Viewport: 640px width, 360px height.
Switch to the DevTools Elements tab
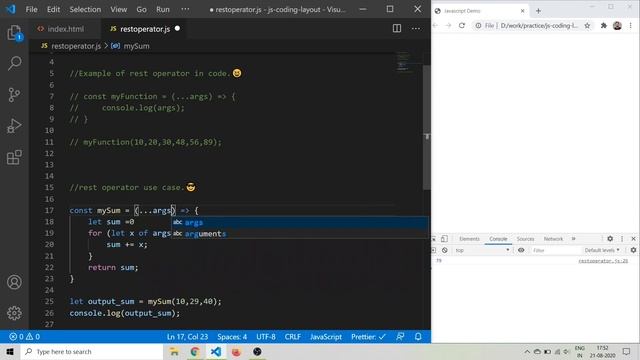coord(469,239)
